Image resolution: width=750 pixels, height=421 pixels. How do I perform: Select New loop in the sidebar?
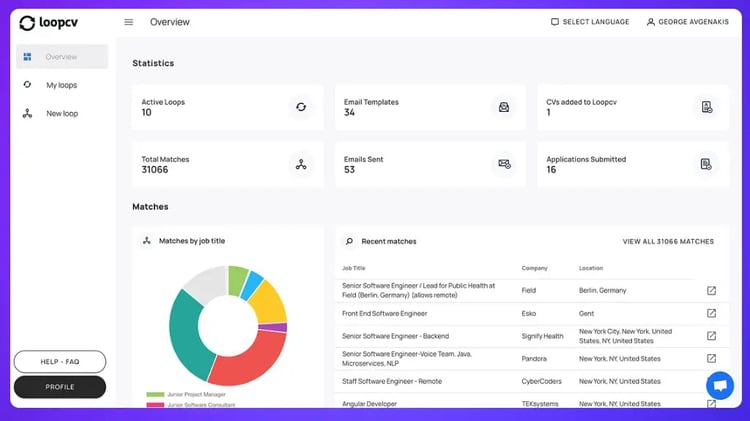point(62,113)
